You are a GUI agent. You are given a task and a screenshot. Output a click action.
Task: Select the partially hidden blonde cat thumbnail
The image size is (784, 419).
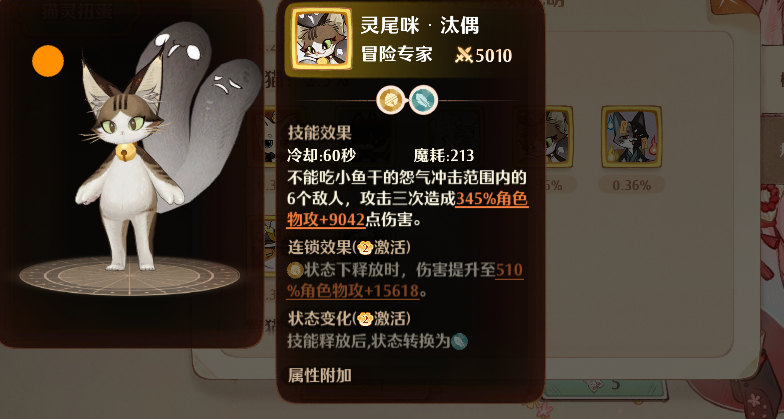click(x=559, y=136)
